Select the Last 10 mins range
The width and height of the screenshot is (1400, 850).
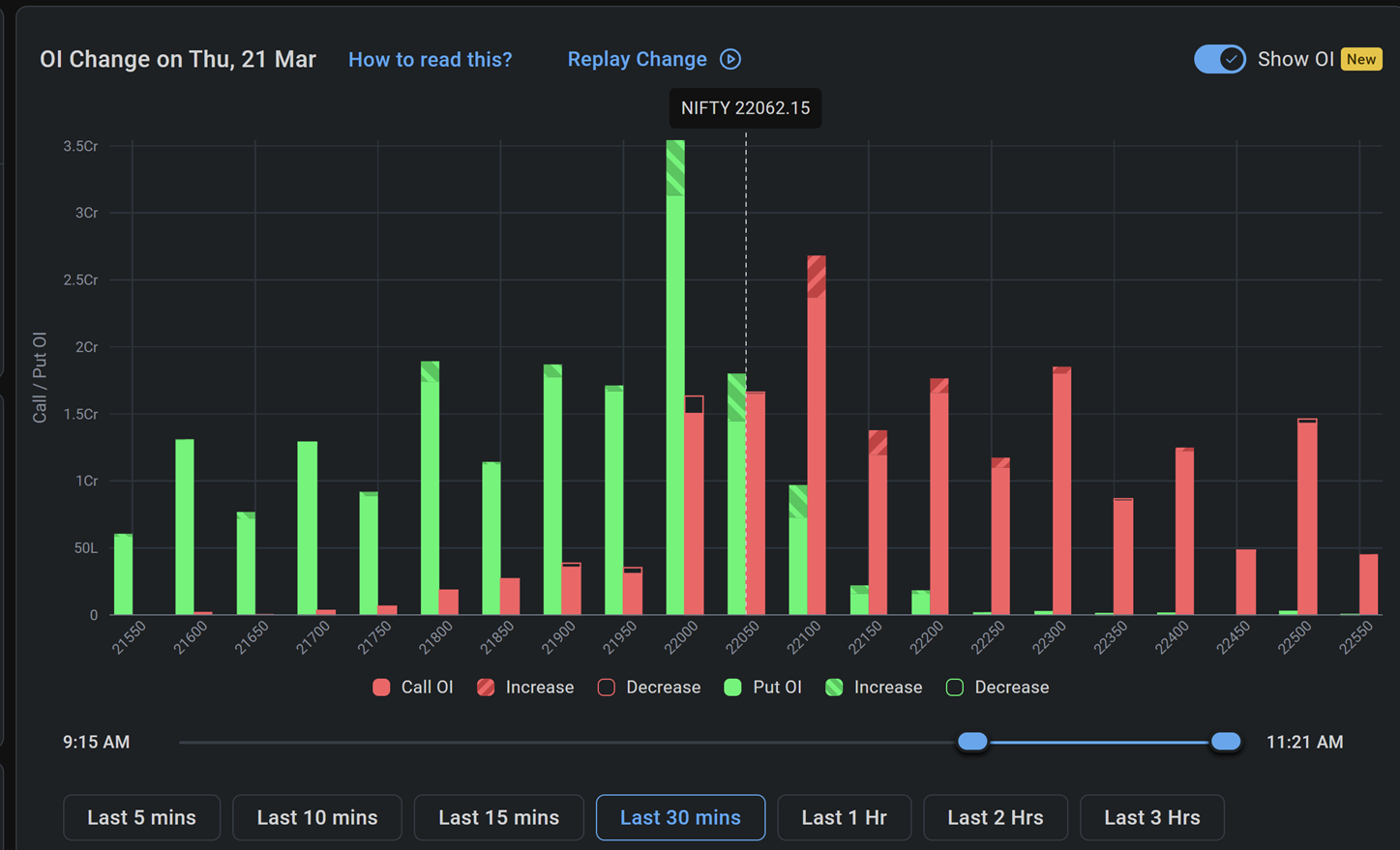pos(317,817)
